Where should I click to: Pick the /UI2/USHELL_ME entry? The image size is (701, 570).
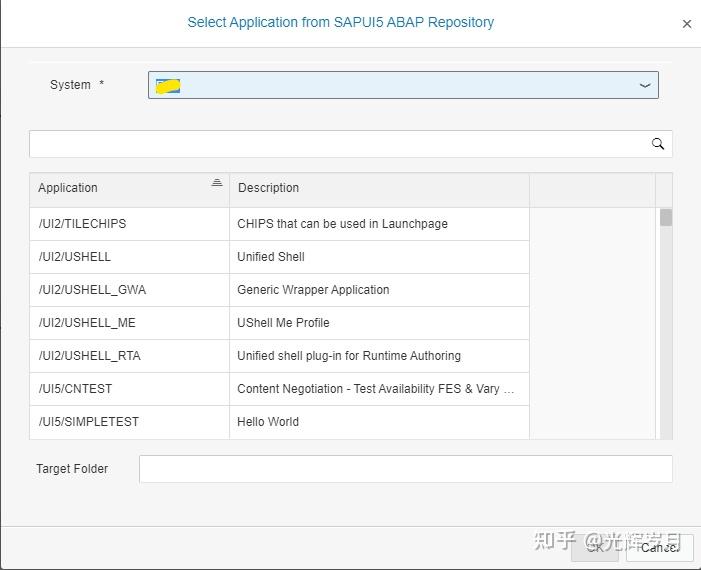click(87, 323)
